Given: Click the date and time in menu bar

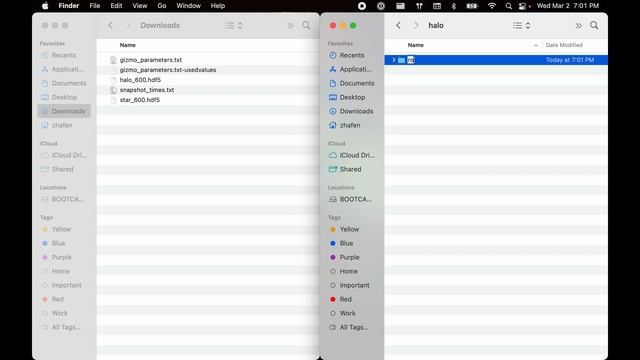Looking at the screenshot, I should [x=568, y=6].
